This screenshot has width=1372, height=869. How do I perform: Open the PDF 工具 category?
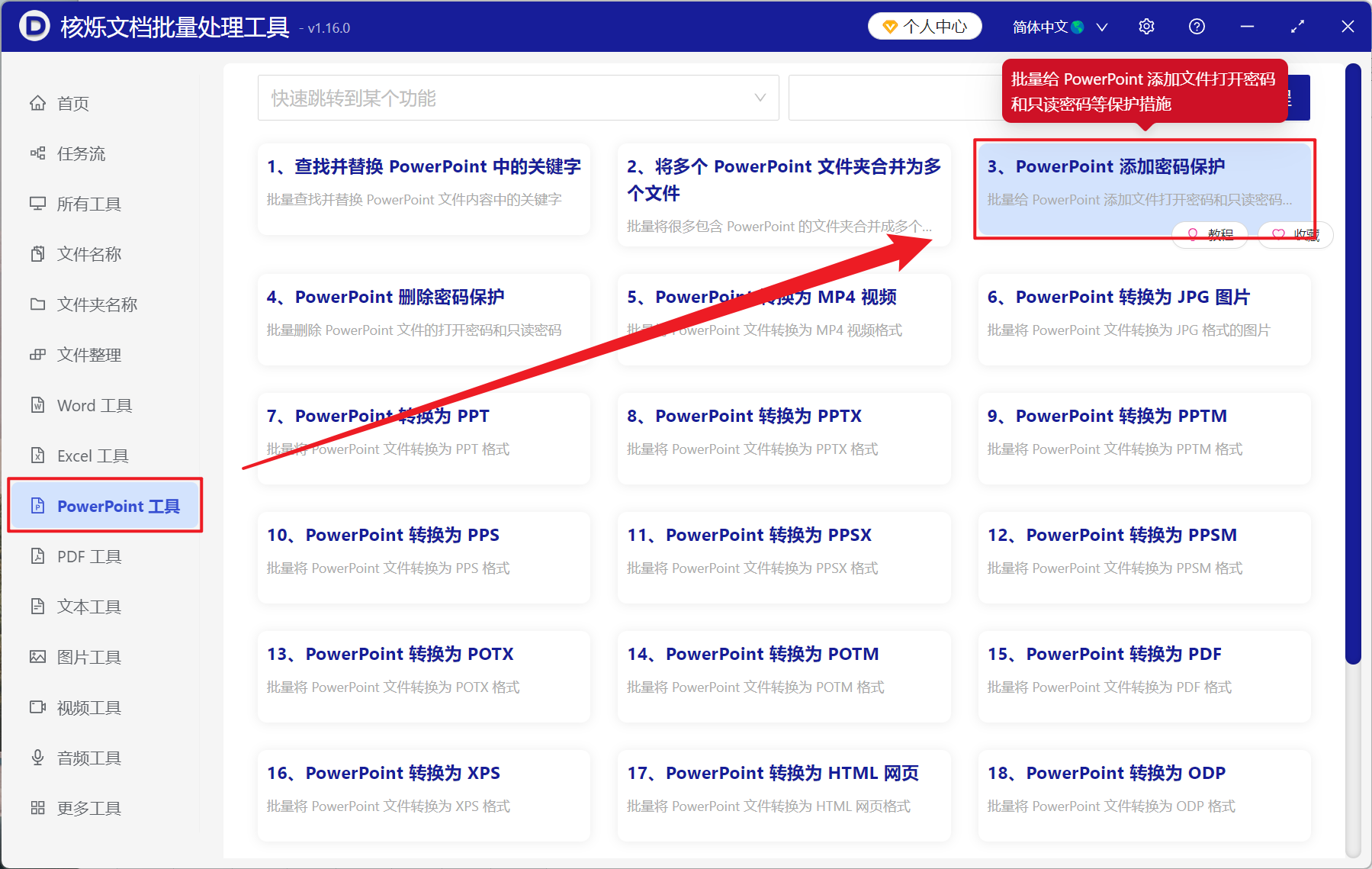point(88,556)
